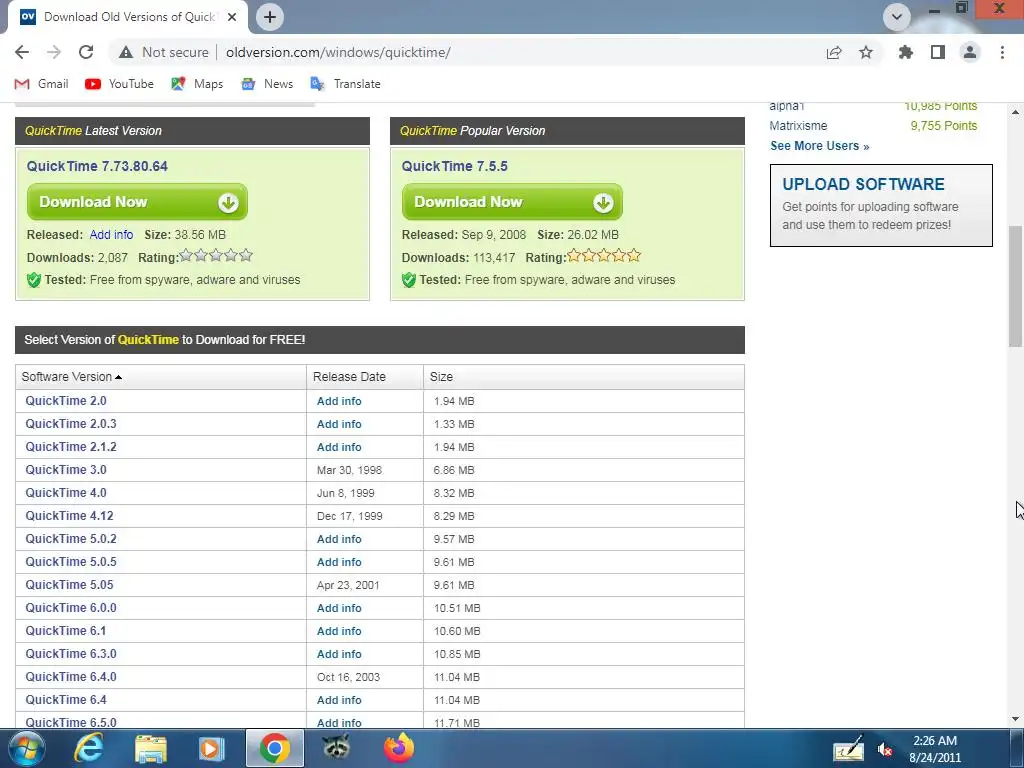Download QuickTime 7.5.5 with Download Now

(x=512, y=202)
